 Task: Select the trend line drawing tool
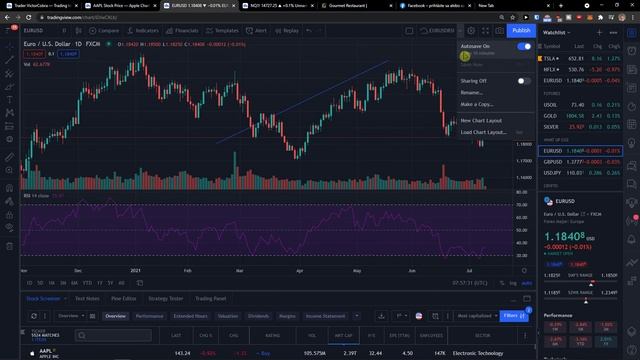[x=9, y=60]
